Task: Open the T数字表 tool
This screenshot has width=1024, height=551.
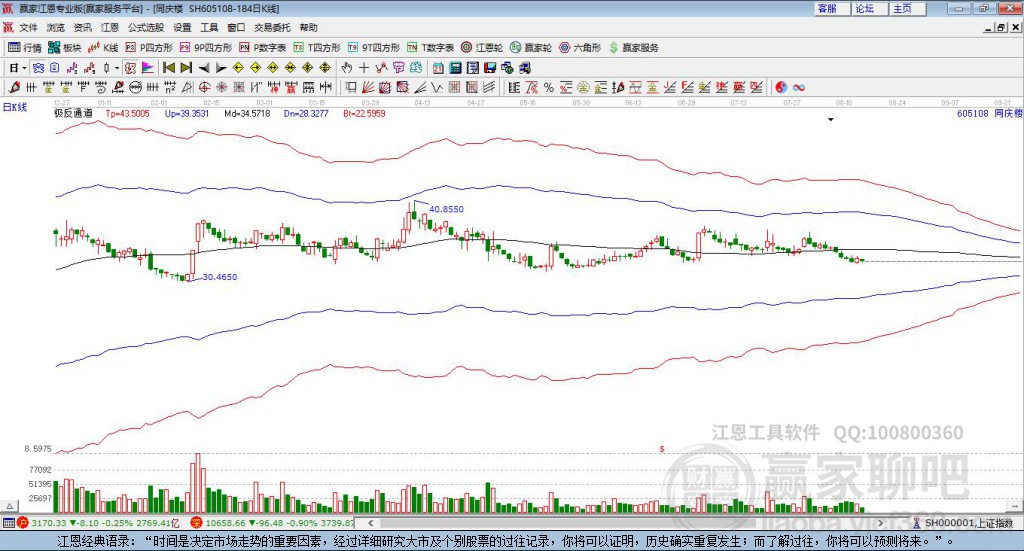Action: (x=430, y=48)
